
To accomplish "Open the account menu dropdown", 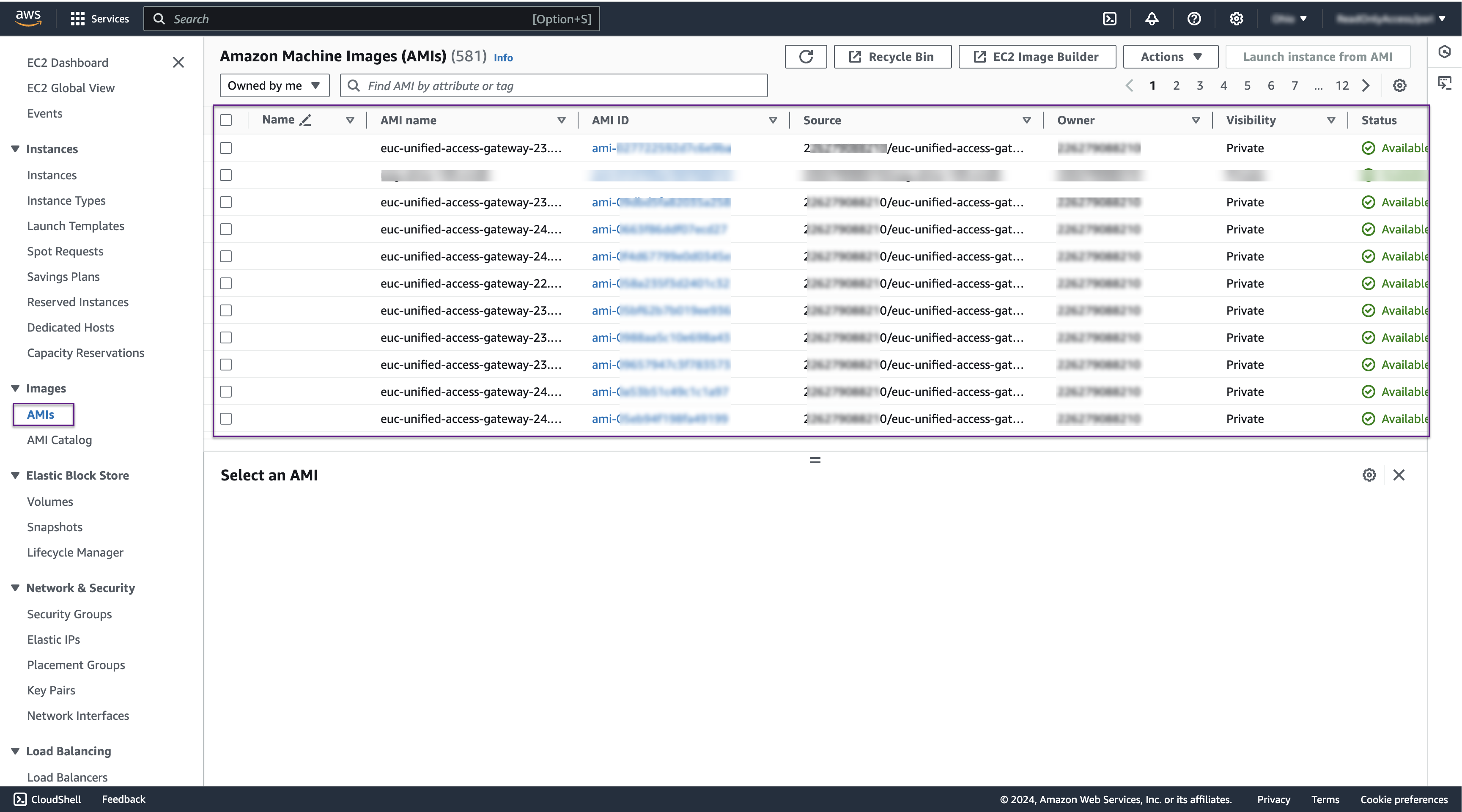I will [1391, 19].
